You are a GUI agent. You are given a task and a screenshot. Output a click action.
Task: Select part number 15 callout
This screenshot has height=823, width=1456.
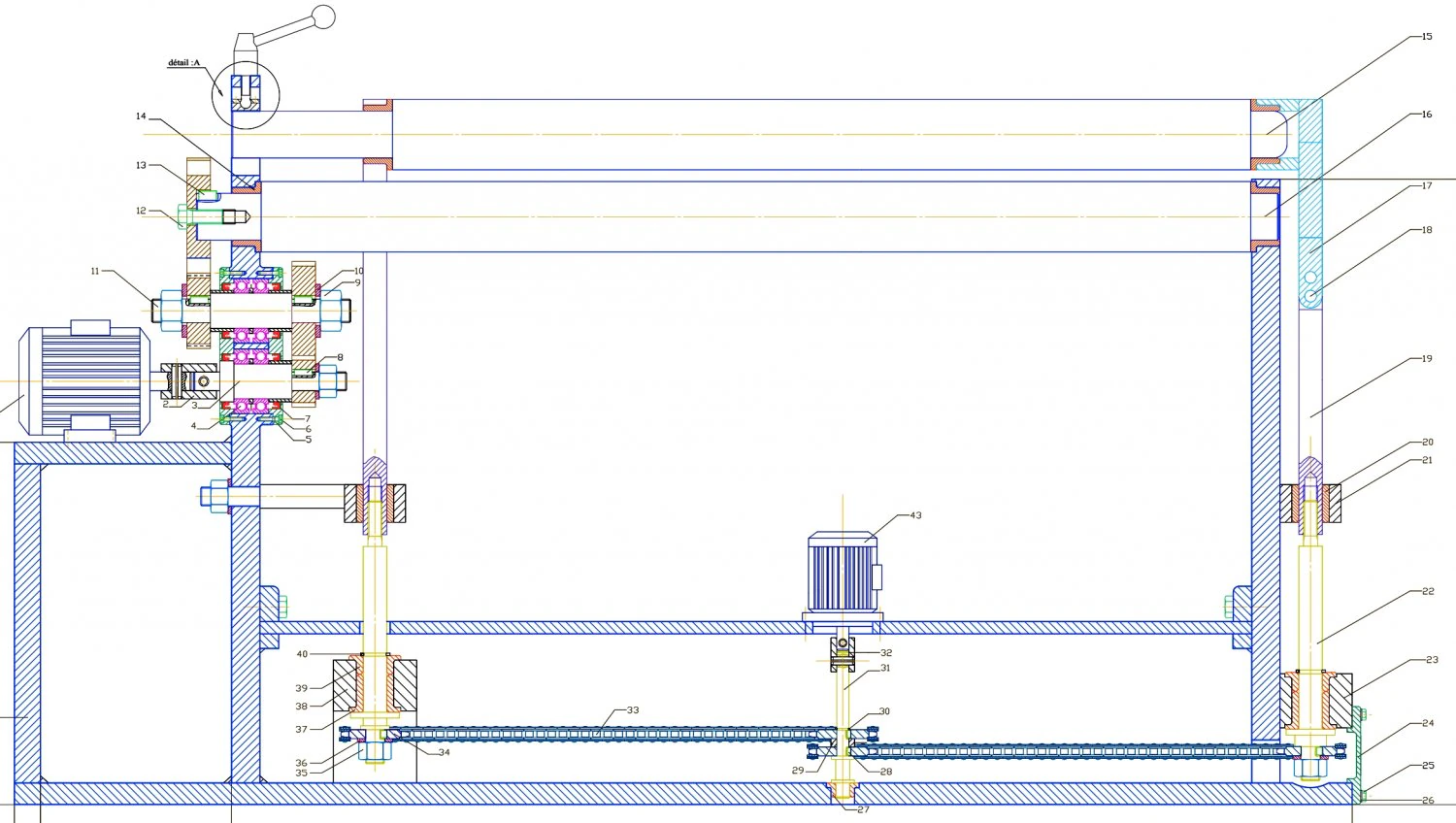coord(1426,37)
